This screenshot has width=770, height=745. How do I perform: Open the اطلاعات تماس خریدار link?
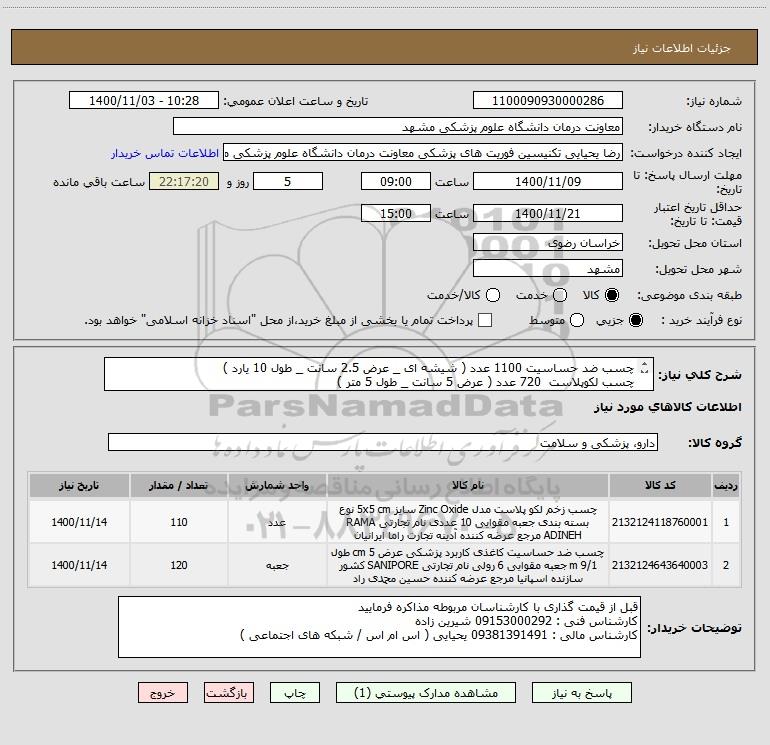tap(165, 153)
